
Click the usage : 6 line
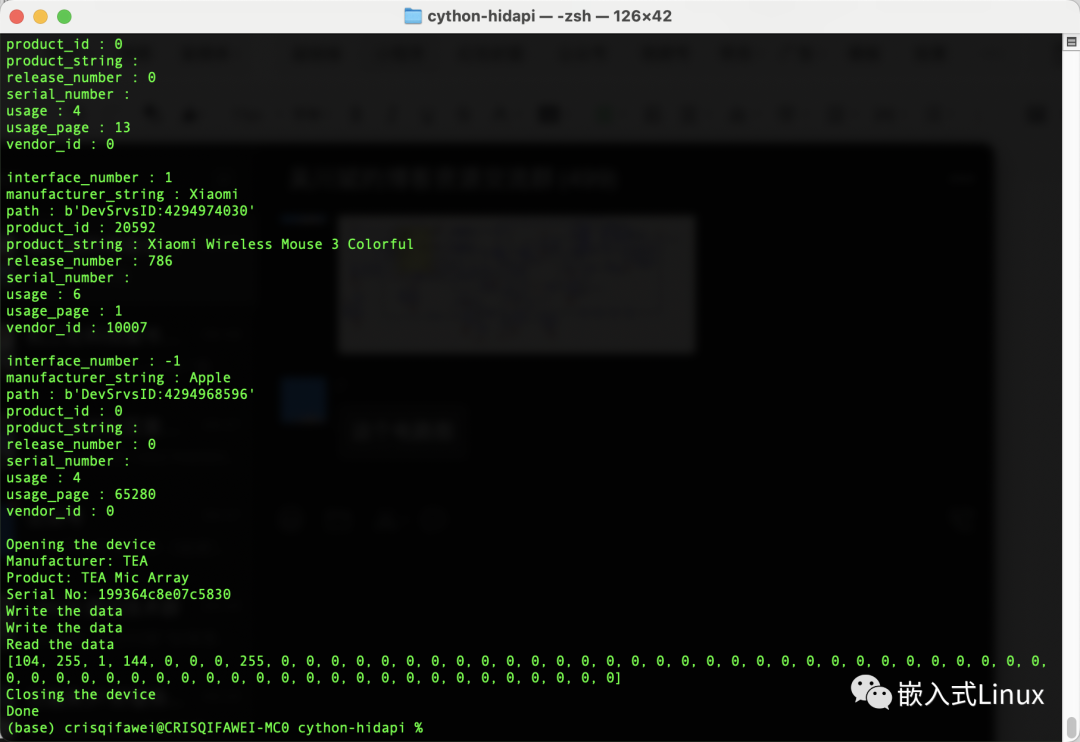(x=43, y=294)
